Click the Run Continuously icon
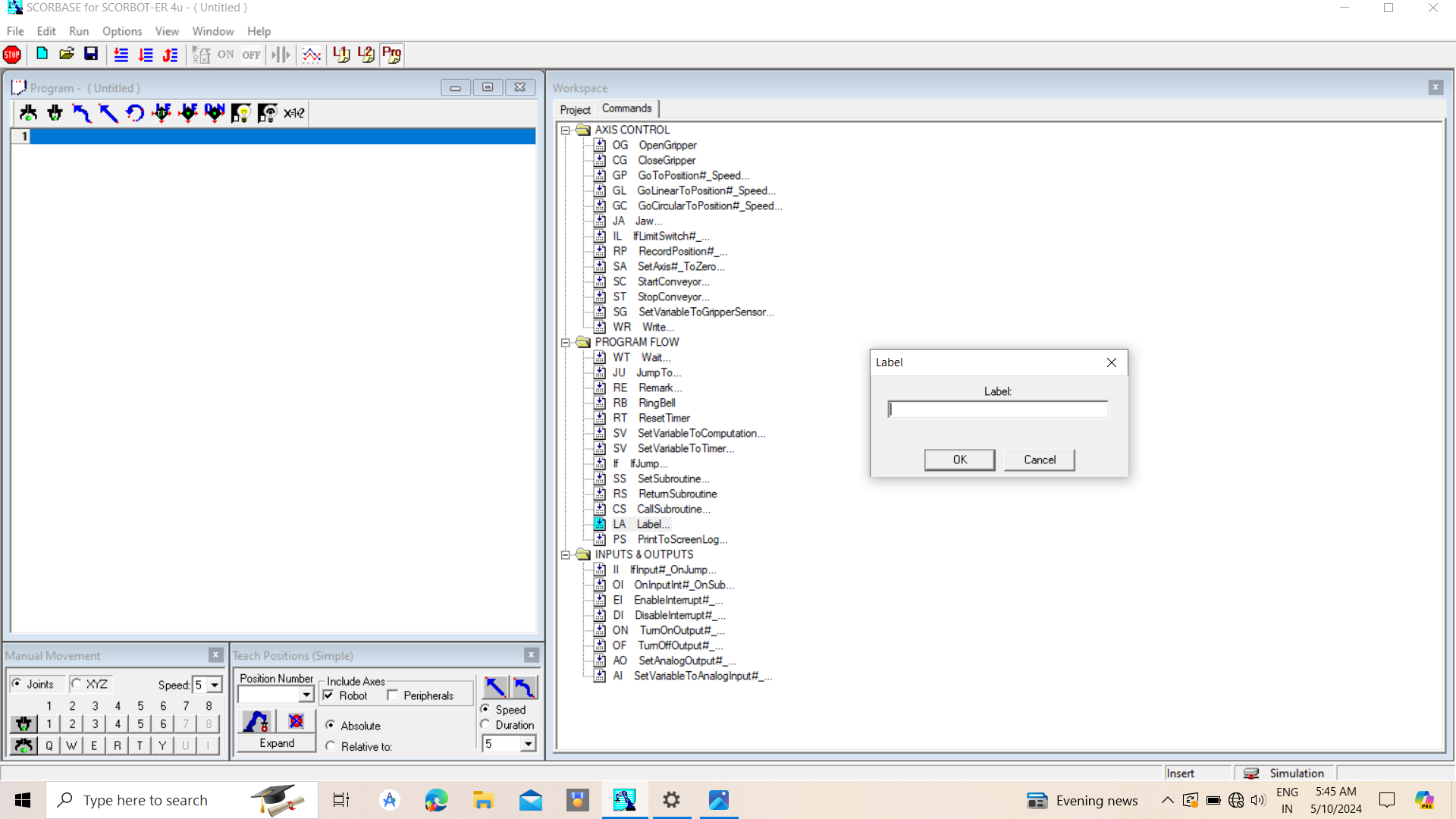 click(171, 55)
